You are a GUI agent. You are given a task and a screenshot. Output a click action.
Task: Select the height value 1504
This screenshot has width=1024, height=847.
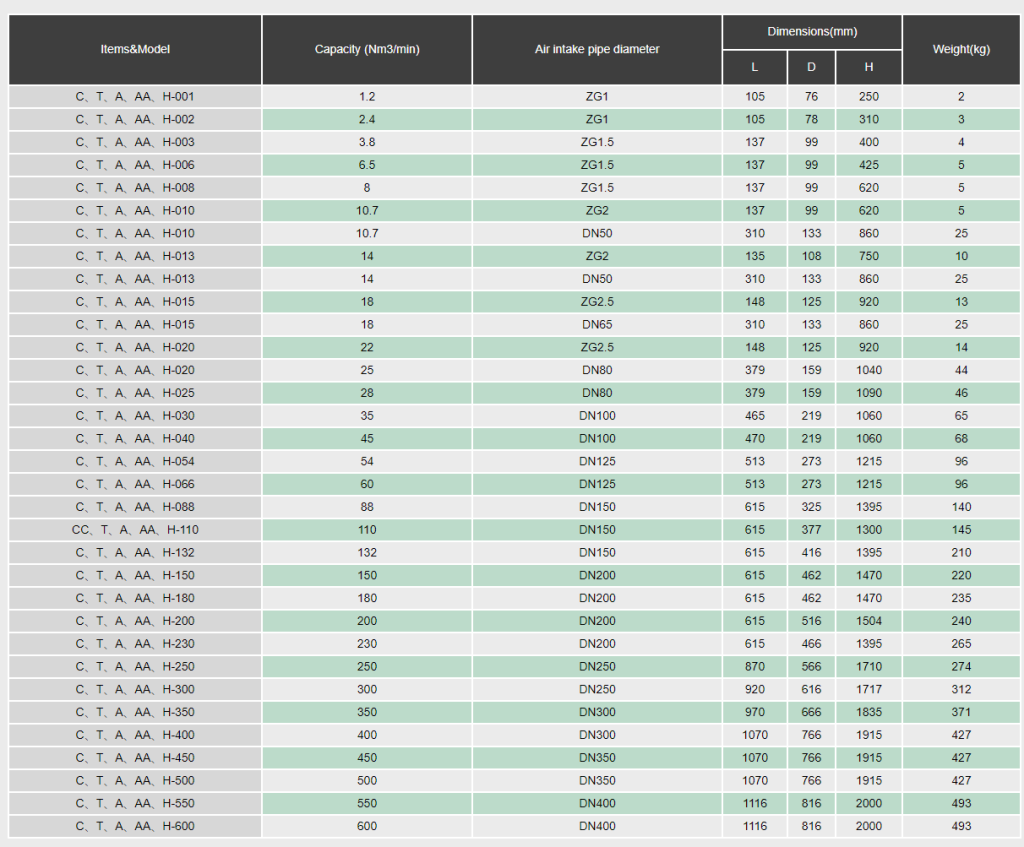869,621
